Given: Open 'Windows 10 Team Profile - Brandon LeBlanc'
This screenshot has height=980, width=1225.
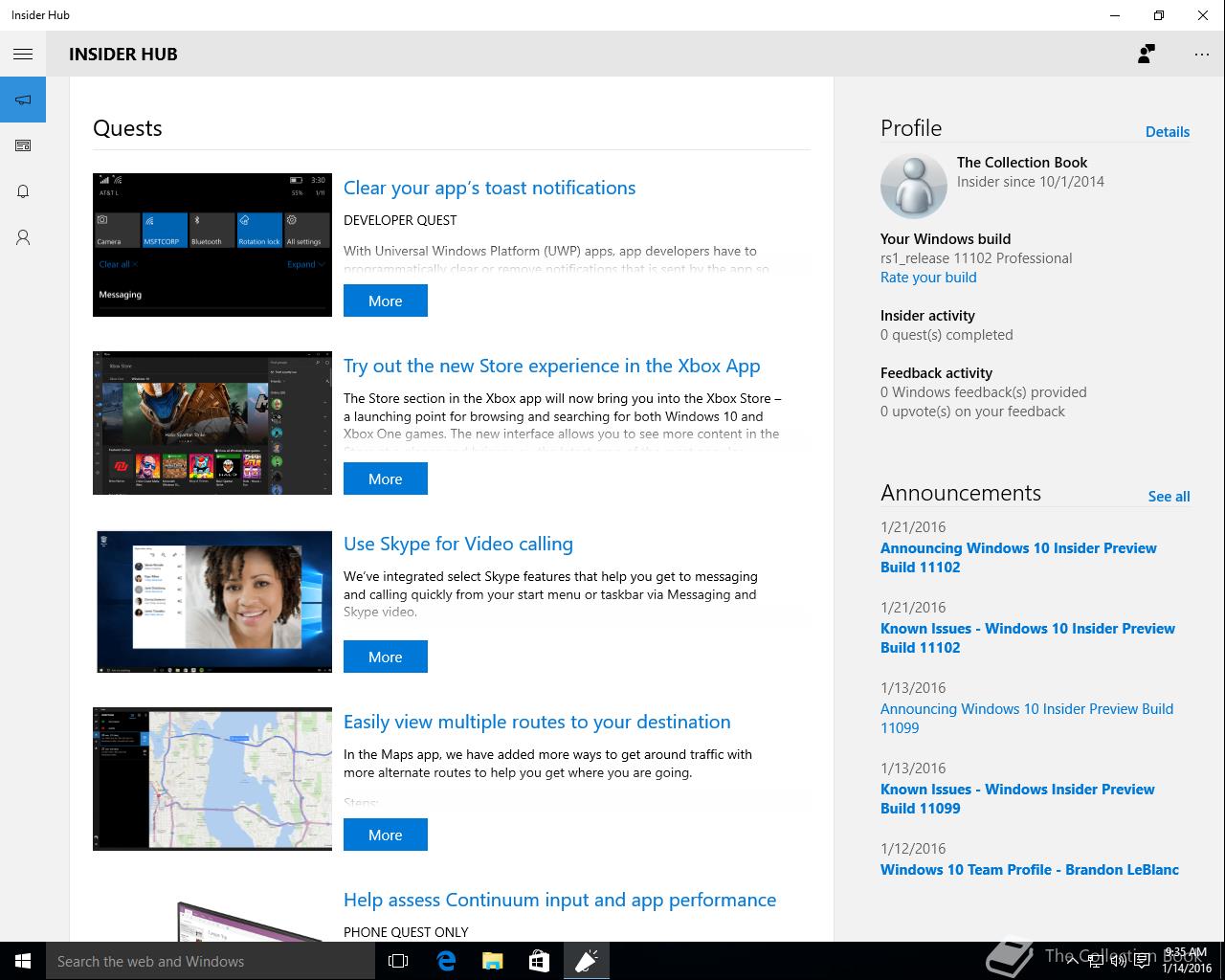Looking at the screenshot, I should point(1030,870).
